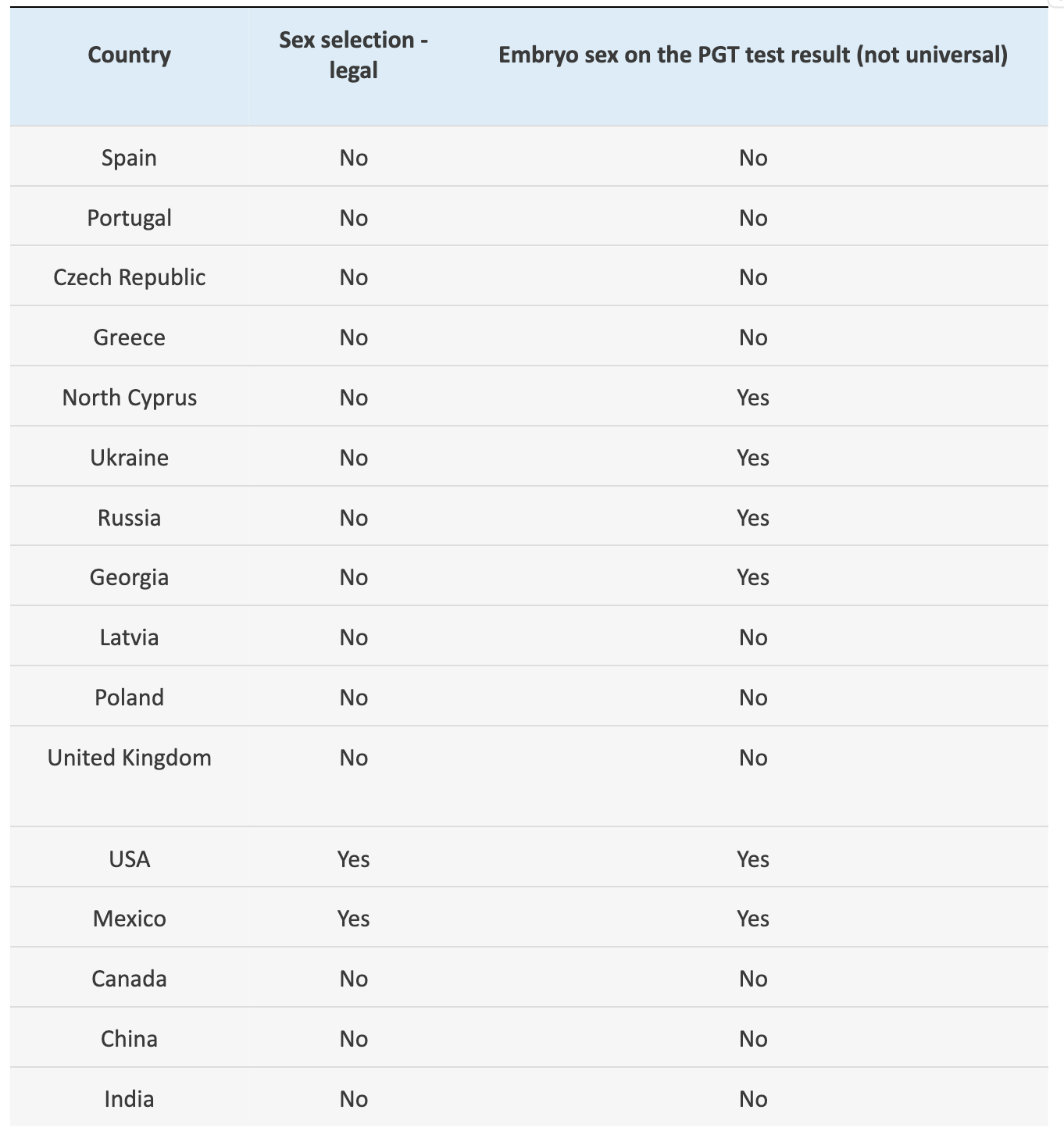Click the embryo sex Yes value for USA
This screenshot has height=1142, width=1064.
(752, 859)
